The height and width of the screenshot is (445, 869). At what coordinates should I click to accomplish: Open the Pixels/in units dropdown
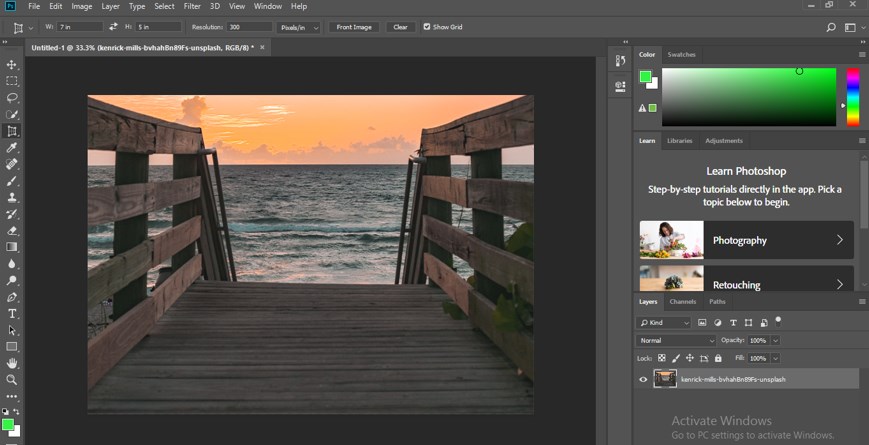click(299, 27)
